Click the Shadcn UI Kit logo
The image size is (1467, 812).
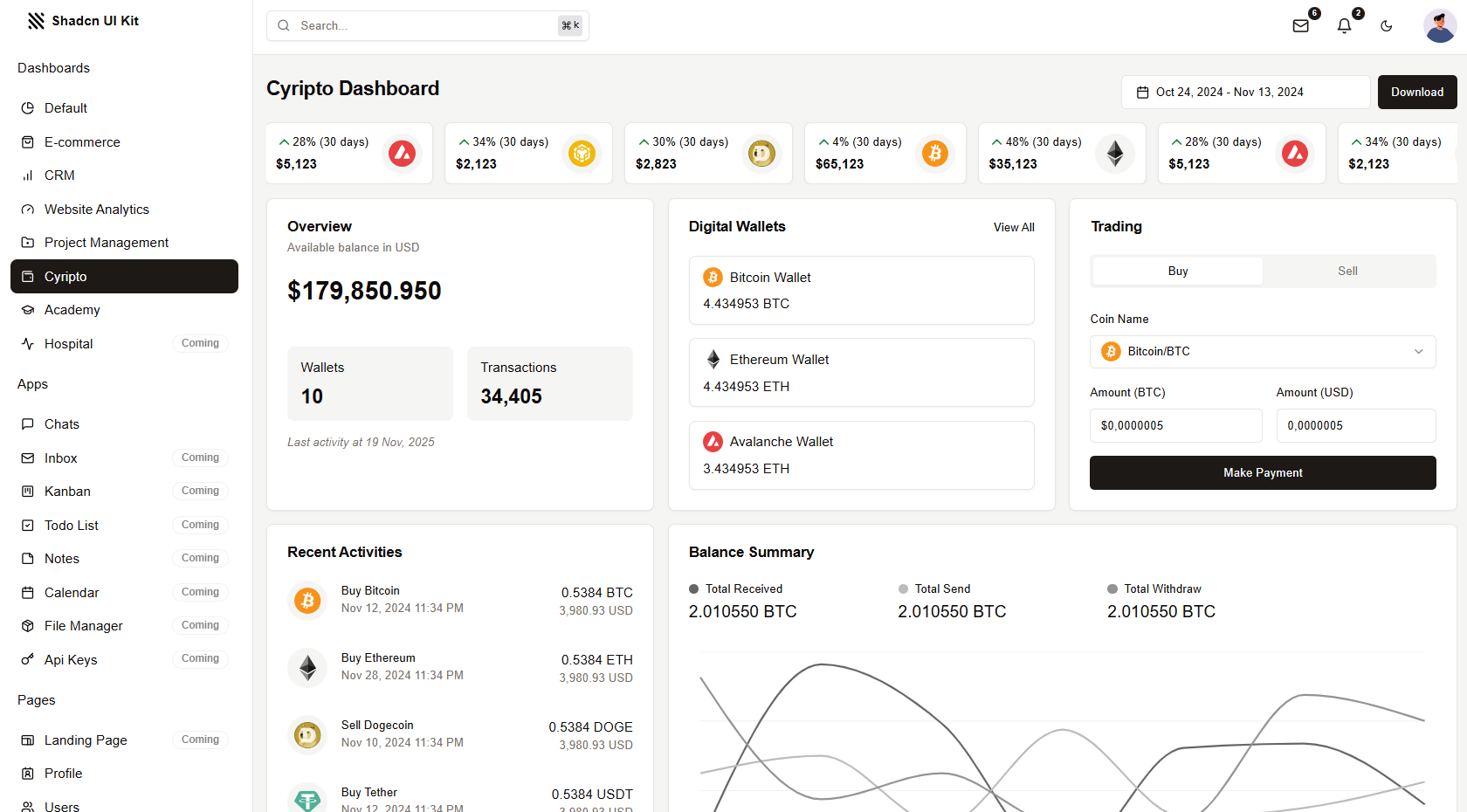pos(84,21)
